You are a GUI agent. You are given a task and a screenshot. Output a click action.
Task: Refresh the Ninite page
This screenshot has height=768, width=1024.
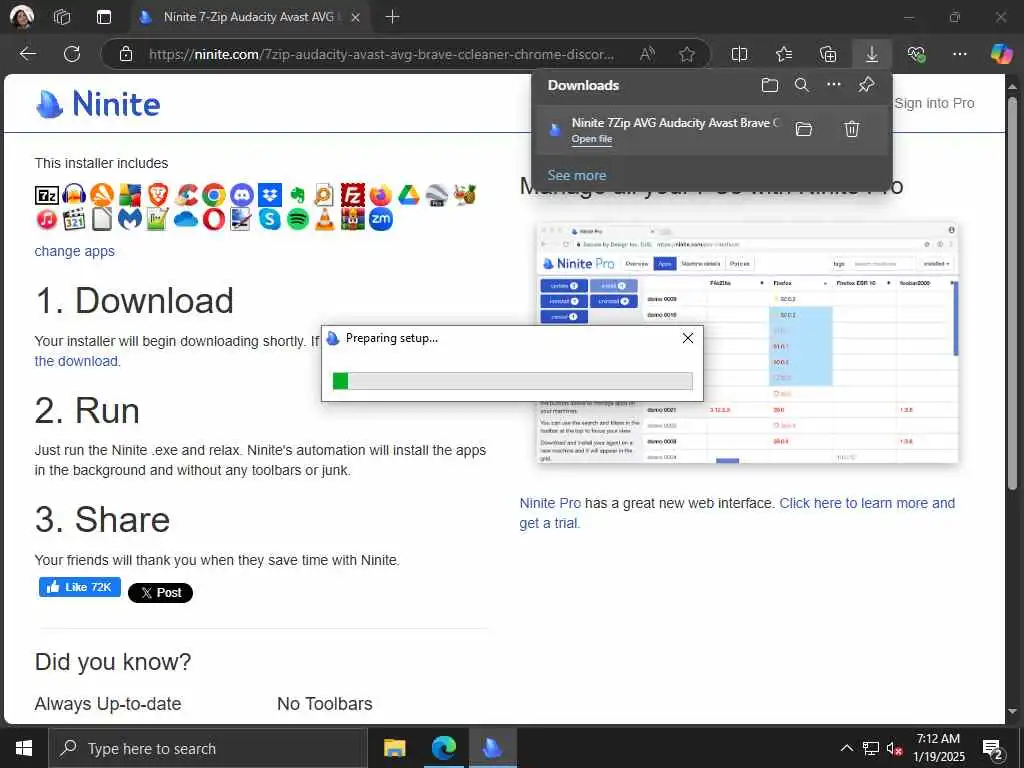72,54
